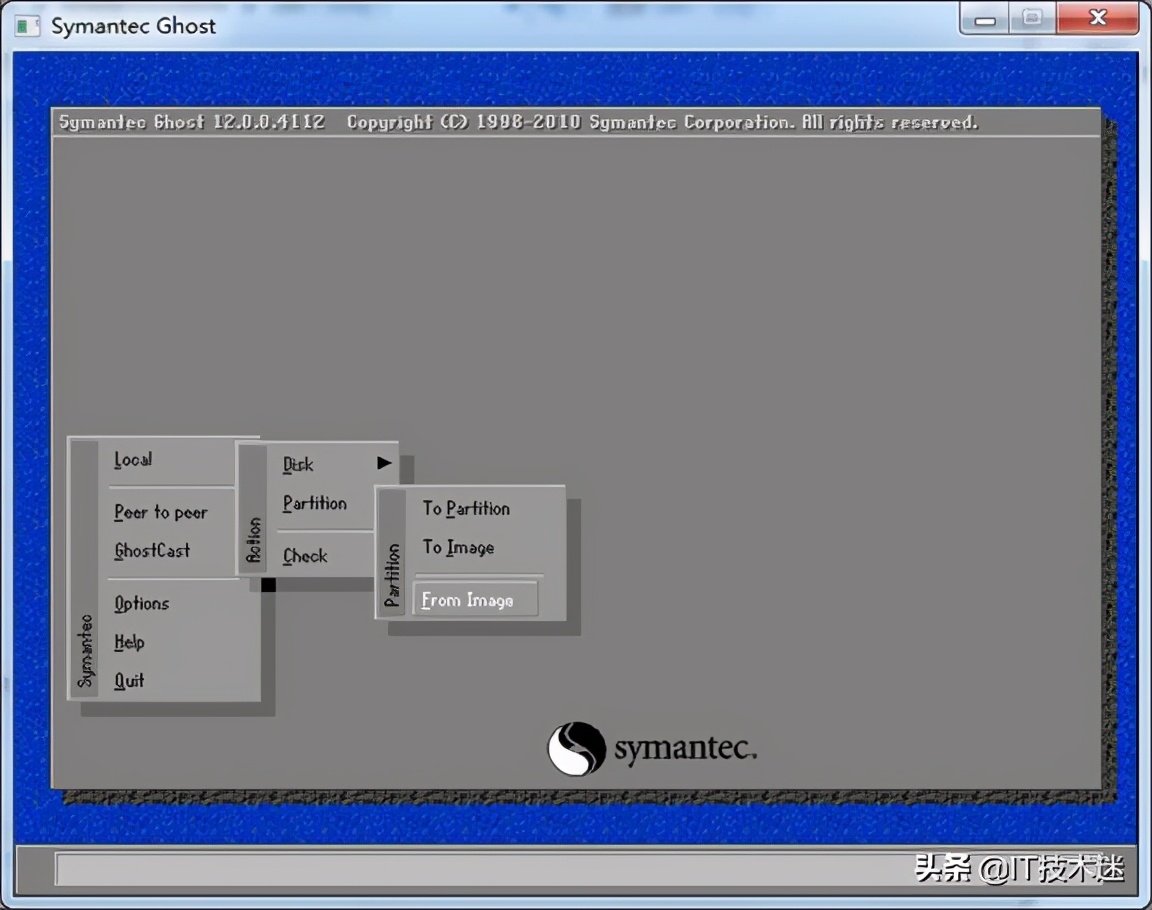Close the Symantec Ghost window
This screenshot has width=1152, height=910.
pos(1098,18)
